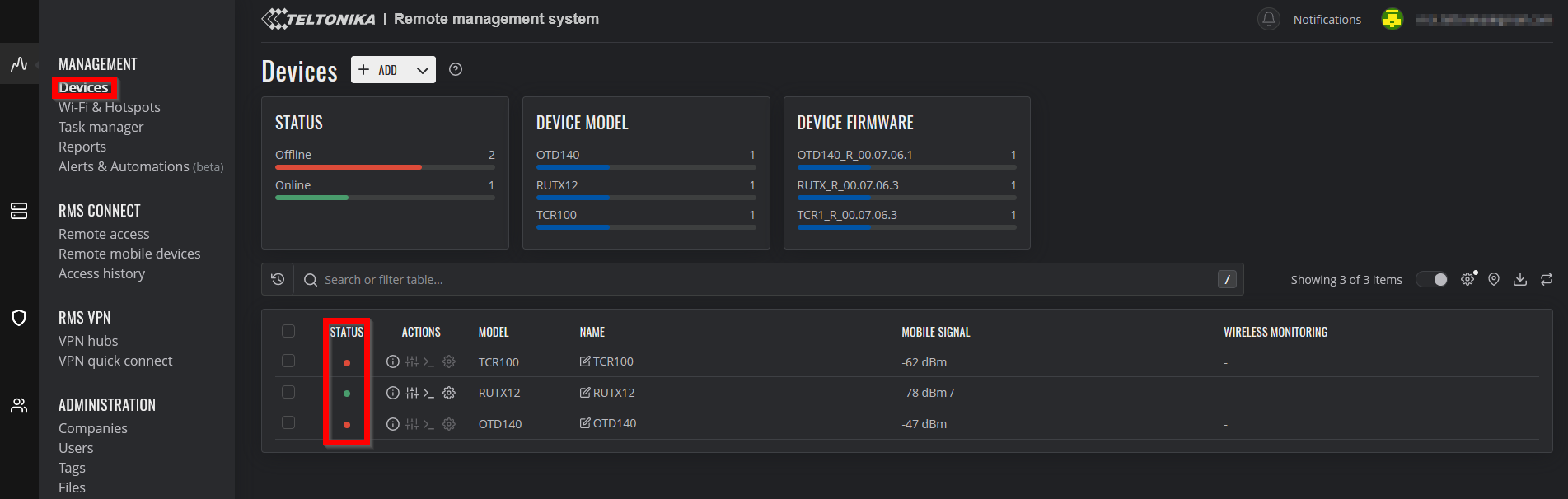Open RMS Connect sidebar icon

[19, 211]
